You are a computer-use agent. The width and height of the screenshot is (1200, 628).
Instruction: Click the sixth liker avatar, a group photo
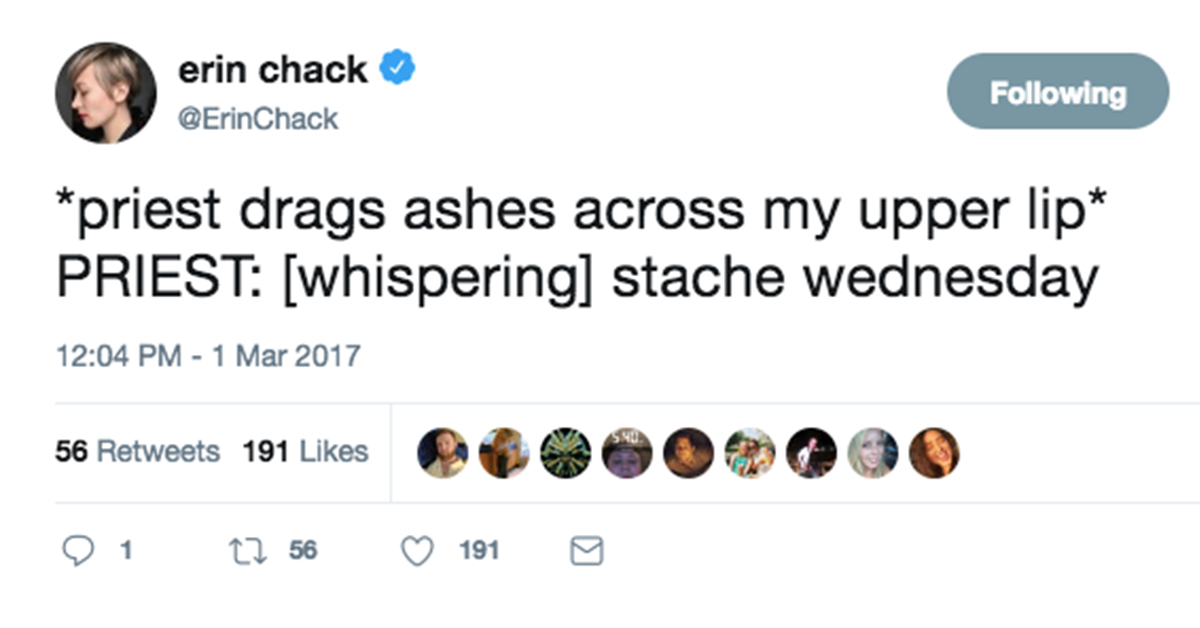tap(750, 453)
